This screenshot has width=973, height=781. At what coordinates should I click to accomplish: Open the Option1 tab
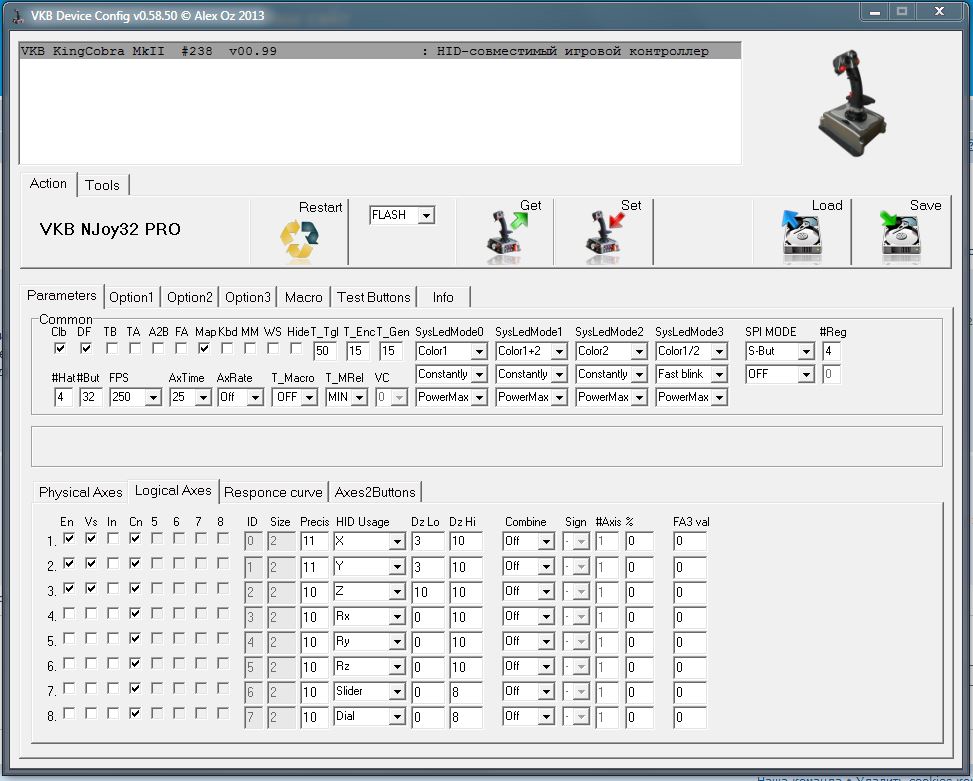(x=132, y=297)
